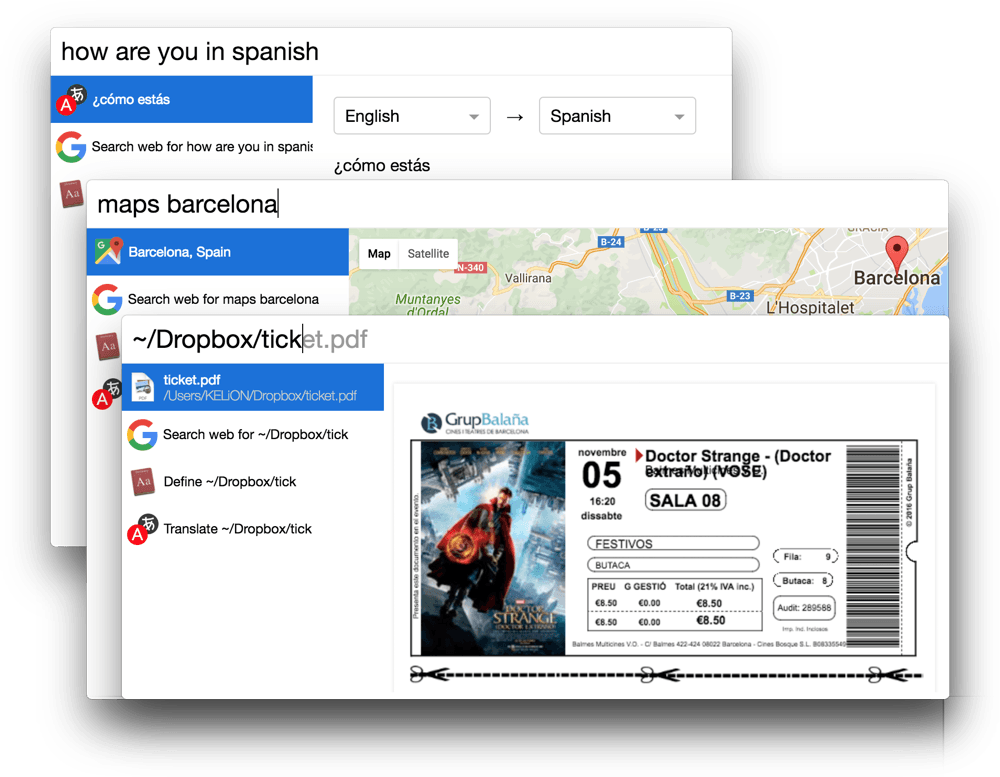Image resolution: width=1000 pixels, height=777 pixels.
Task: Click the "dissabte" weekday on the ticket
Action: tap(601, 515)
